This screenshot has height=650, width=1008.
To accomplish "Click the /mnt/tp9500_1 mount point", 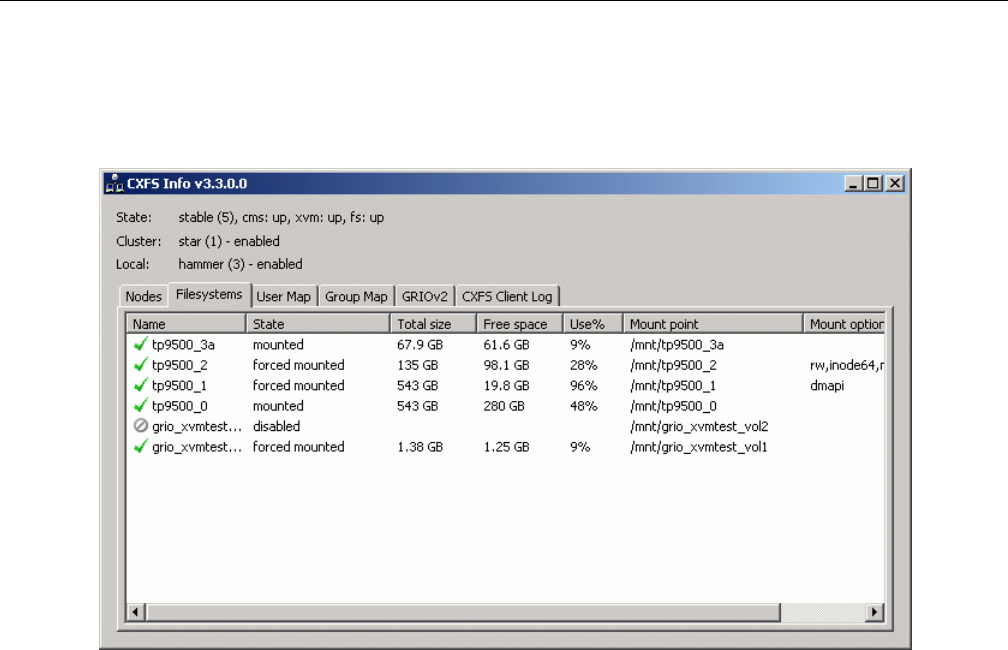I will pyautogui.click(x=673, y=386).
